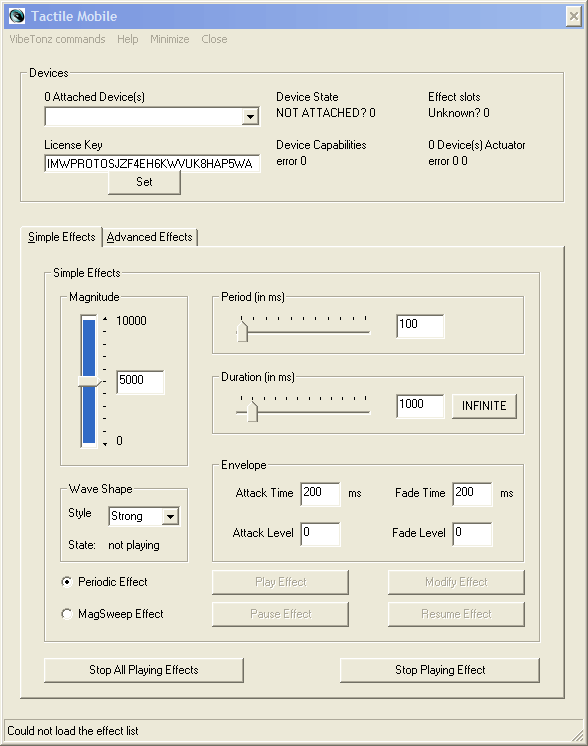
Task: Click the Stop Playing Effect button
Action: coord(440,670)
